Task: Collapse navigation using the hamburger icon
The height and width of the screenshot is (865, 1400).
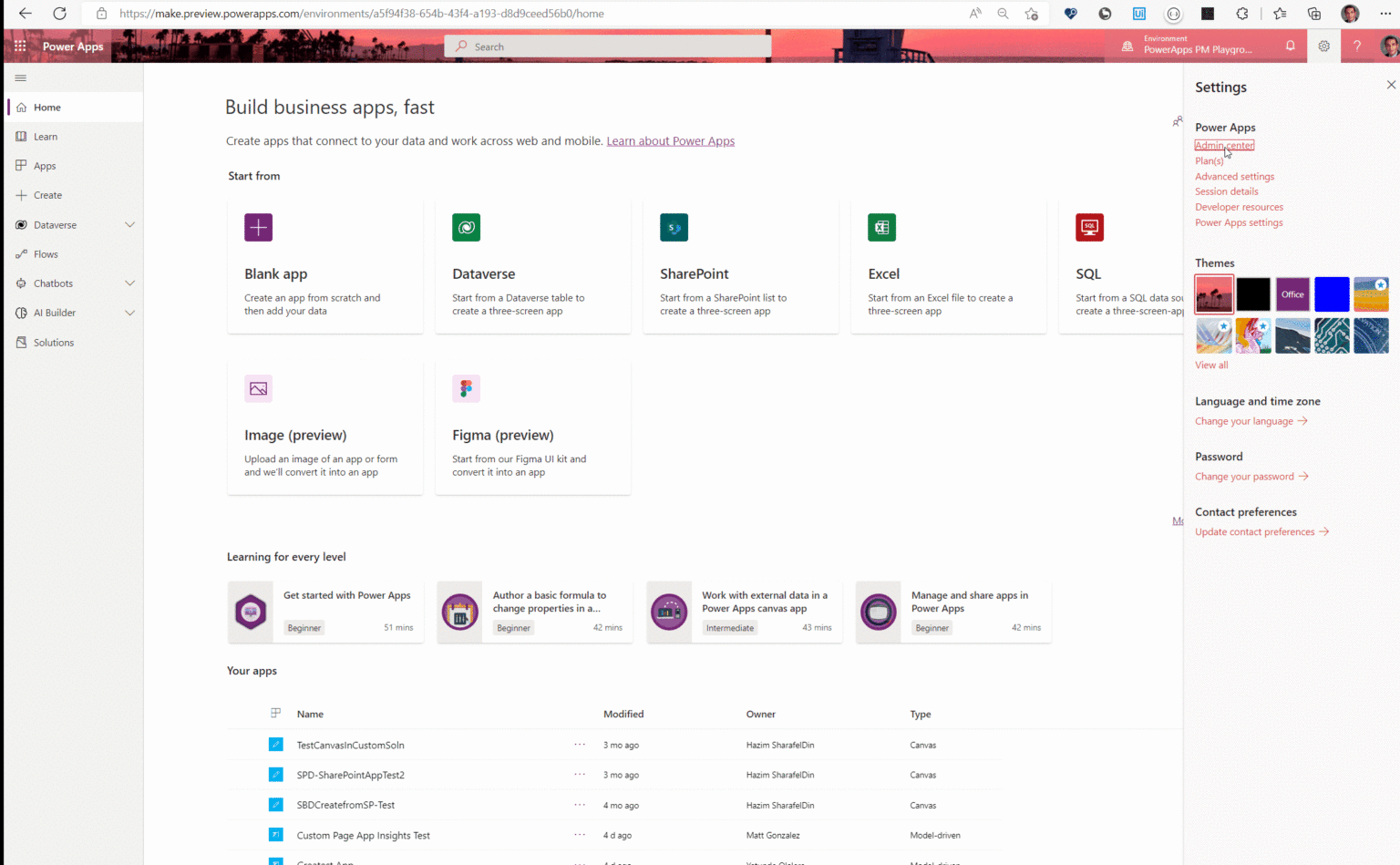Action: (20, 77)
